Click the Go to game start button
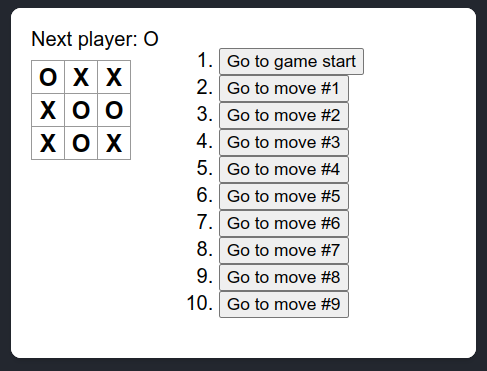Viewport: 487px width, 371px height. [291, 61]
